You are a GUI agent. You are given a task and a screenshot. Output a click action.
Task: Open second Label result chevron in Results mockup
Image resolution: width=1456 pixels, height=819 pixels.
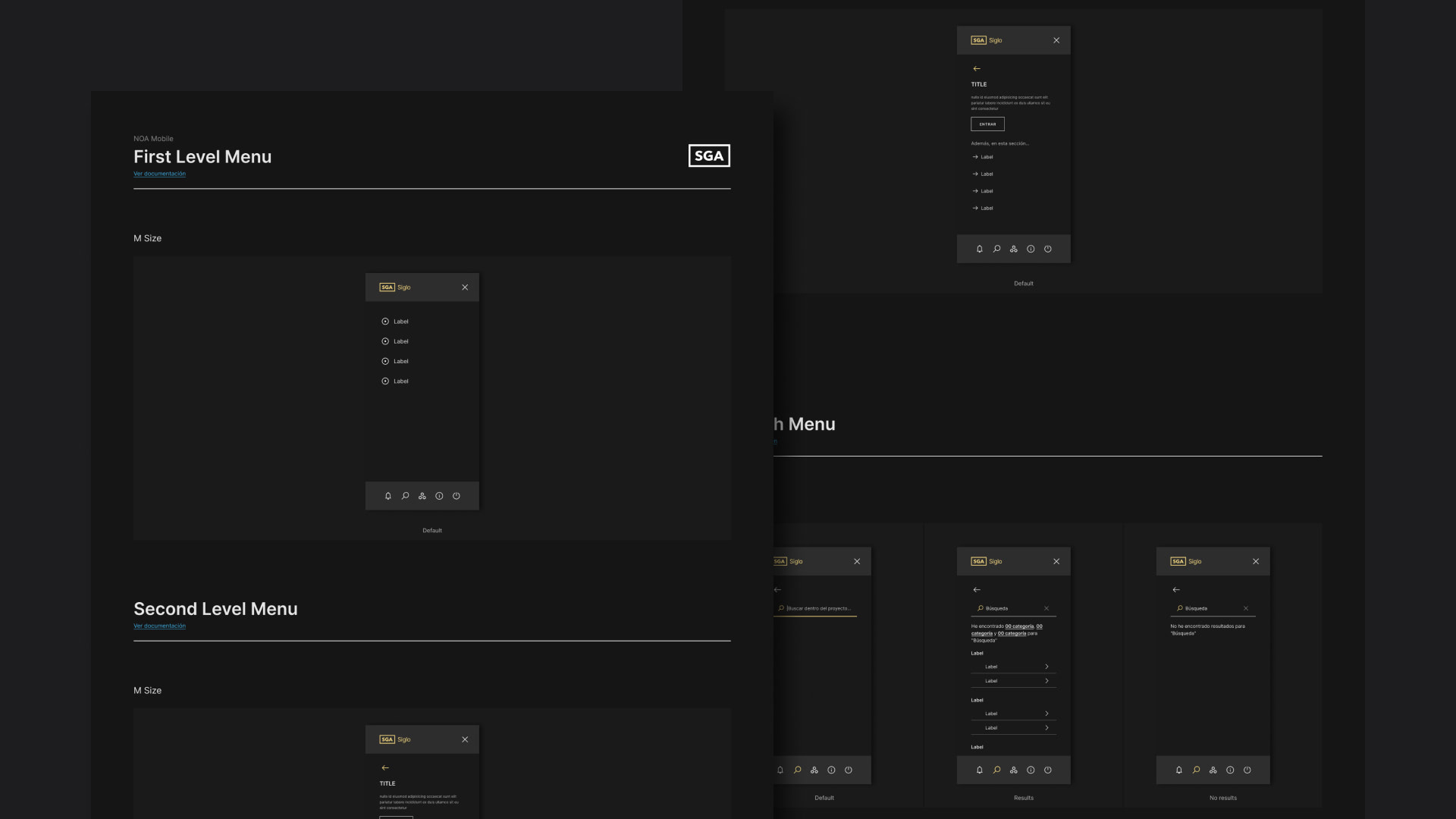(x=1046, y=681)
